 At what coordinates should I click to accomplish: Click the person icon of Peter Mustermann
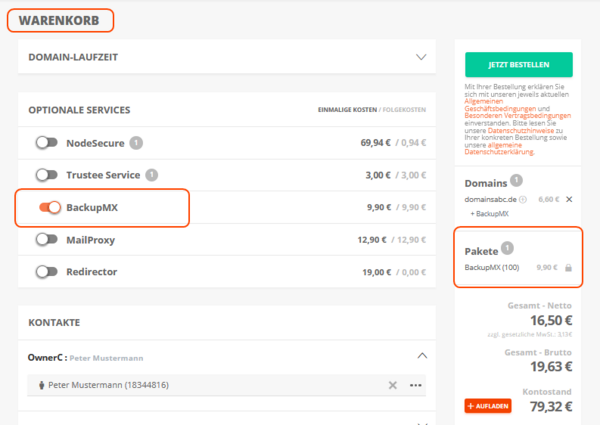click(x=41, y=385)
